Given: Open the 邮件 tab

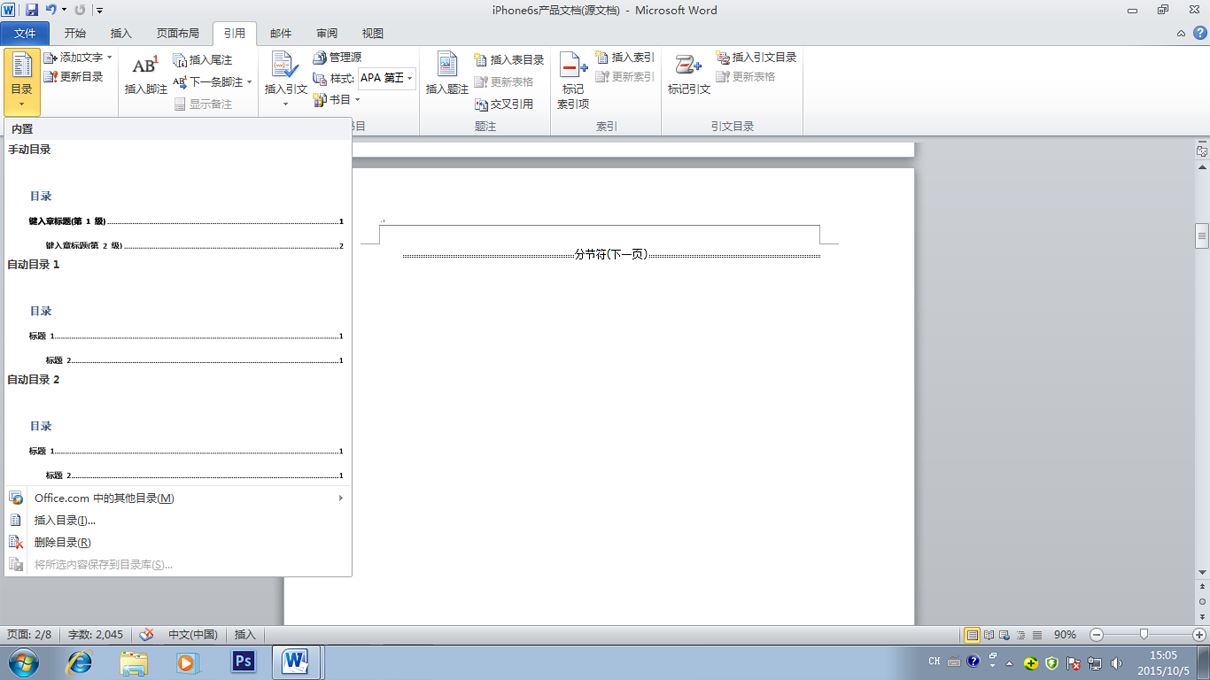Looking at the screenshot, I should [281, 33].
